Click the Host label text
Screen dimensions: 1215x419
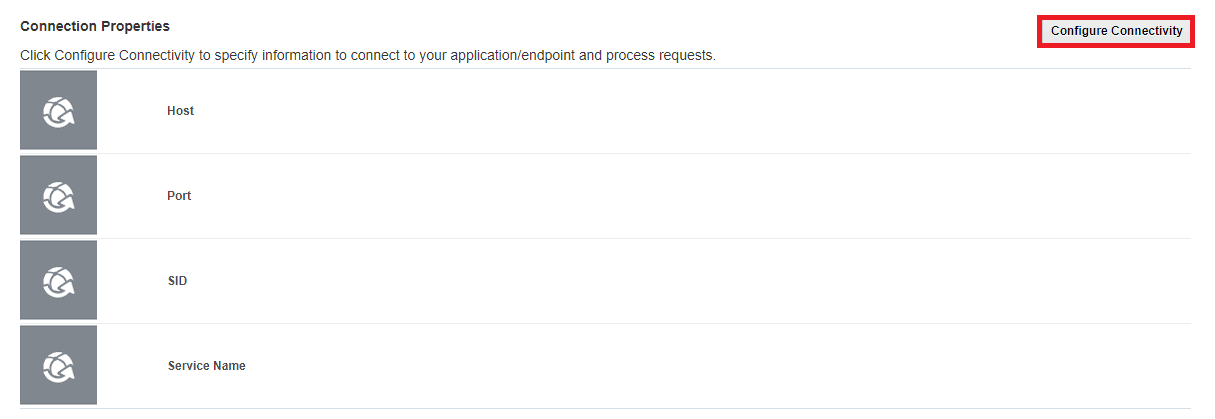coord(180,111)
